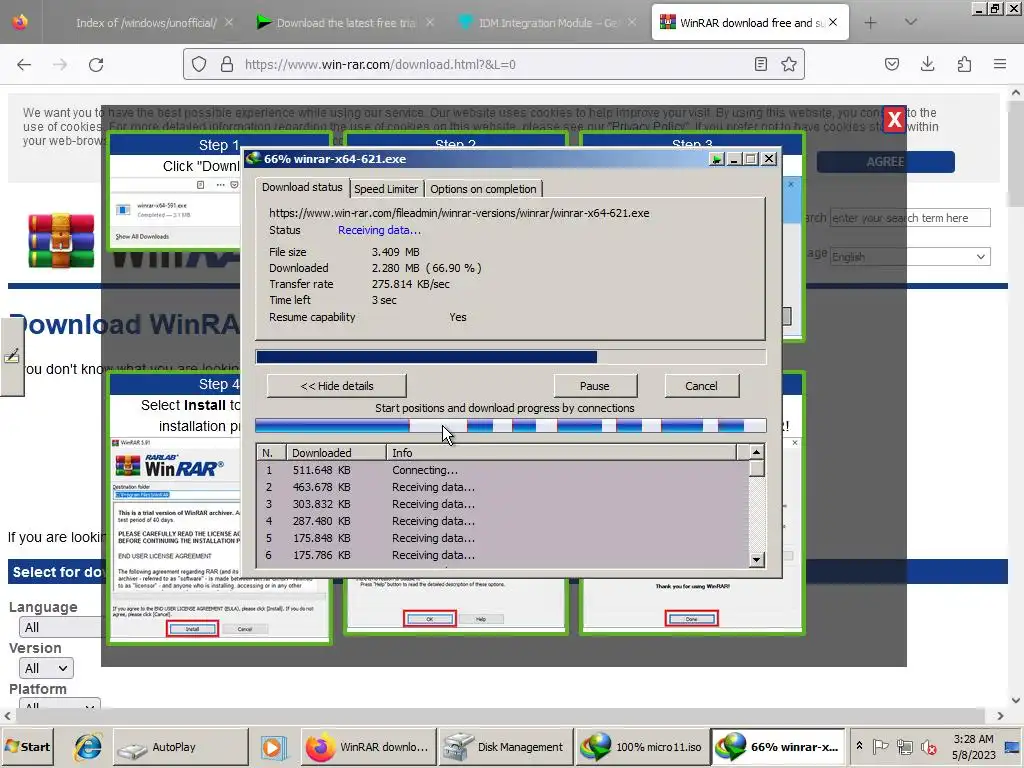This screenshot has height=768, width=1024.
Task: Click Firefox back navigation arrow
Action: point(24,65)
